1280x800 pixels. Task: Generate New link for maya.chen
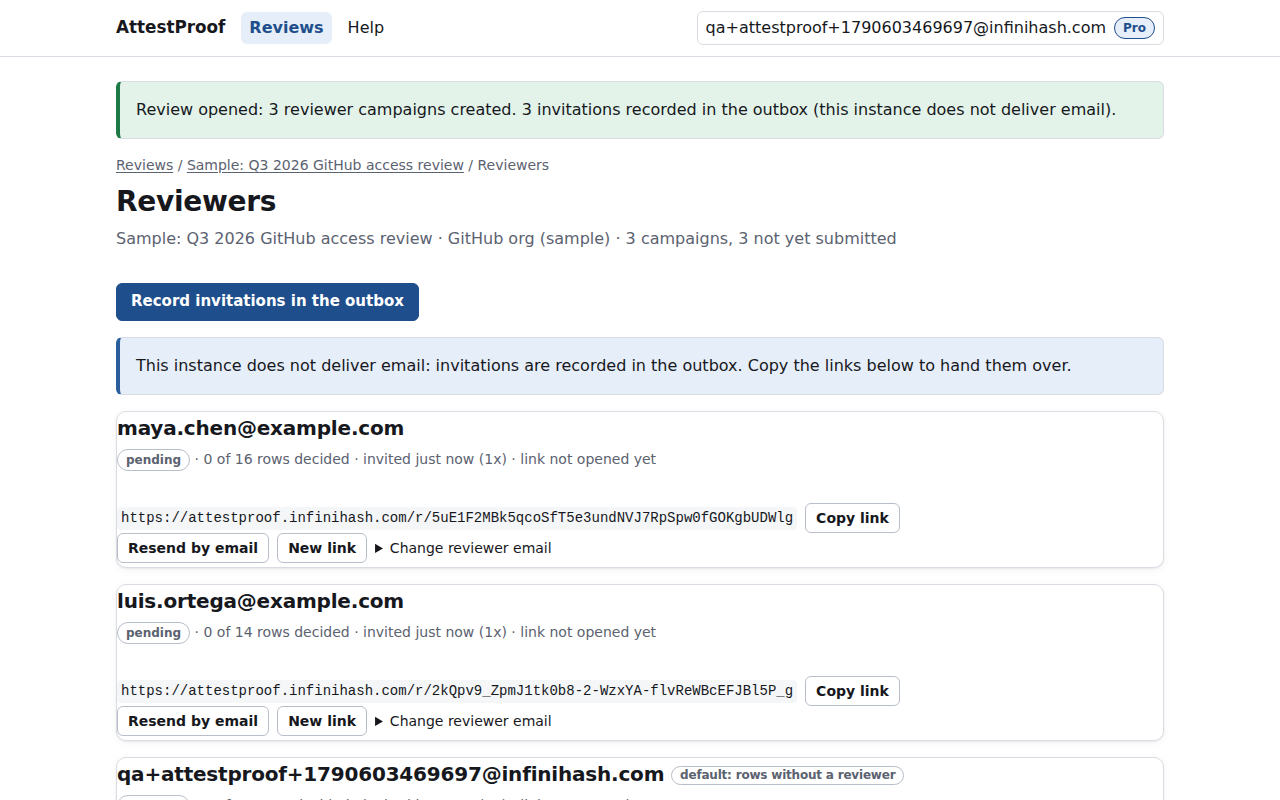point(322,548)
